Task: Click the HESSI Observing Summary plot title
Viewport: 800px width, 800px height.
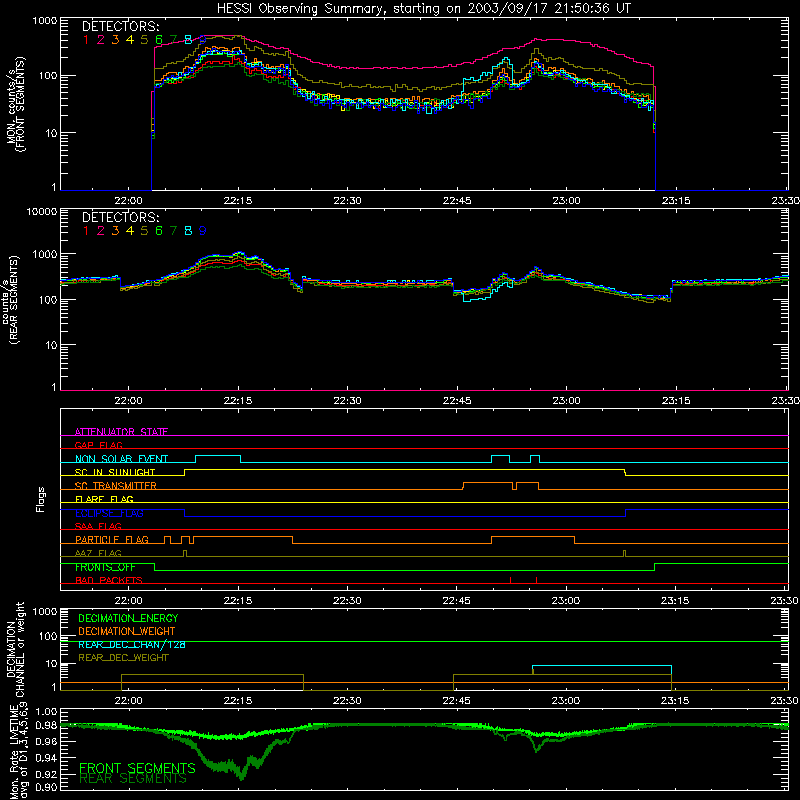Action: (x=424, y=8)
